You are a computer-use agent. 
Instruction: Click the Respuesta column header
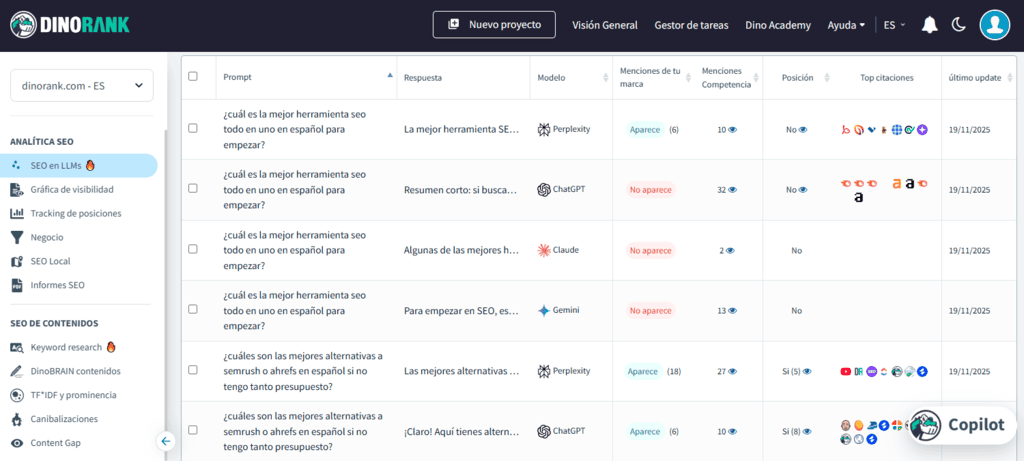point(423,77)
